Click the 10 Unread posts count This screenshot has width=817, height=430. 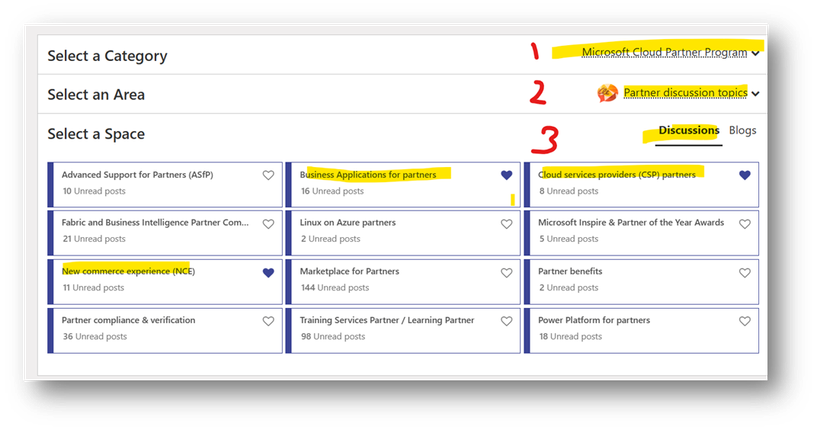[x=94, y=191]
